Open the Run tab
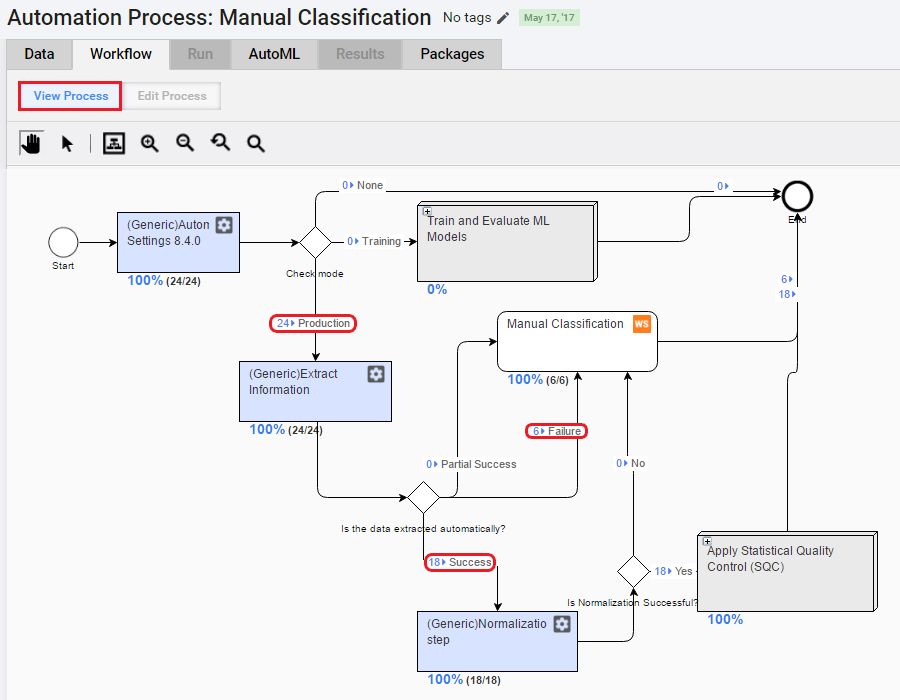The height and width of the screenshot is (700, 900). pos(200,54)
